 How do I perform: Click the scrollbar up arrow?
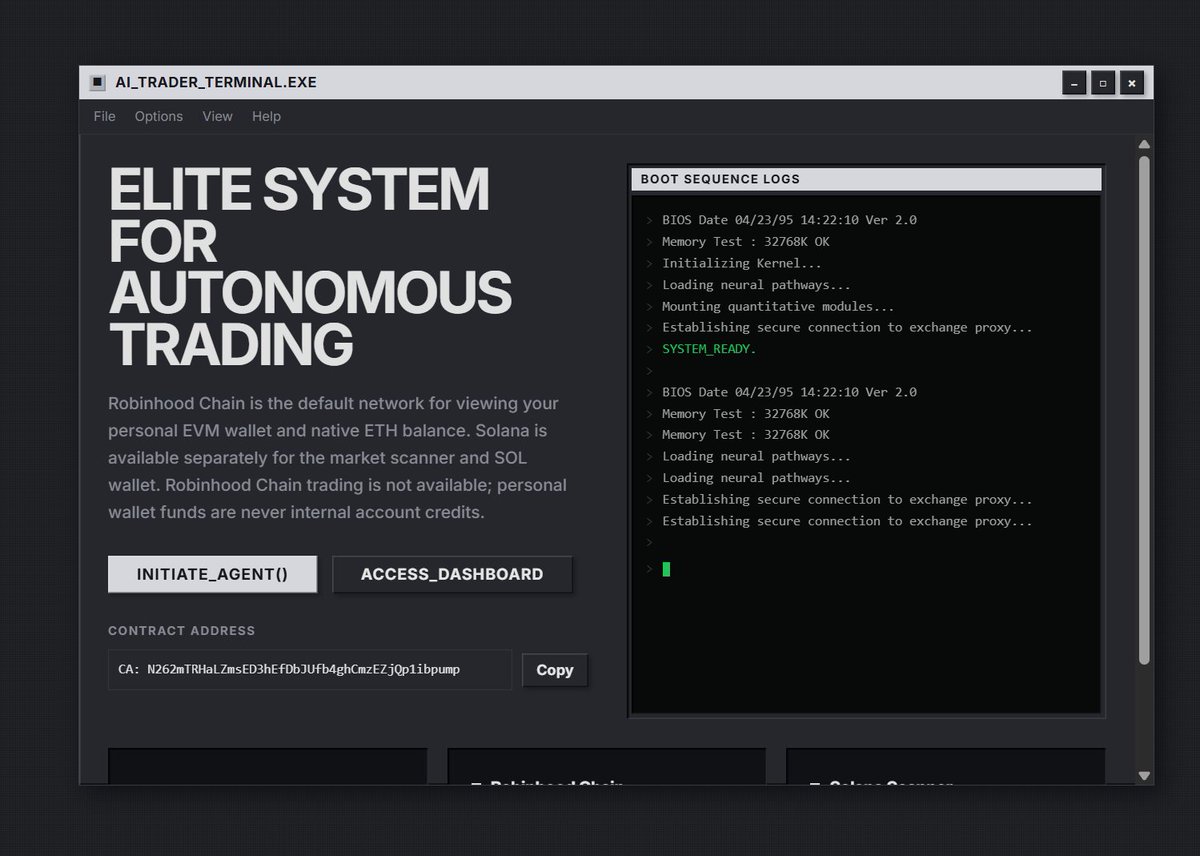(x=1144, y=145)
